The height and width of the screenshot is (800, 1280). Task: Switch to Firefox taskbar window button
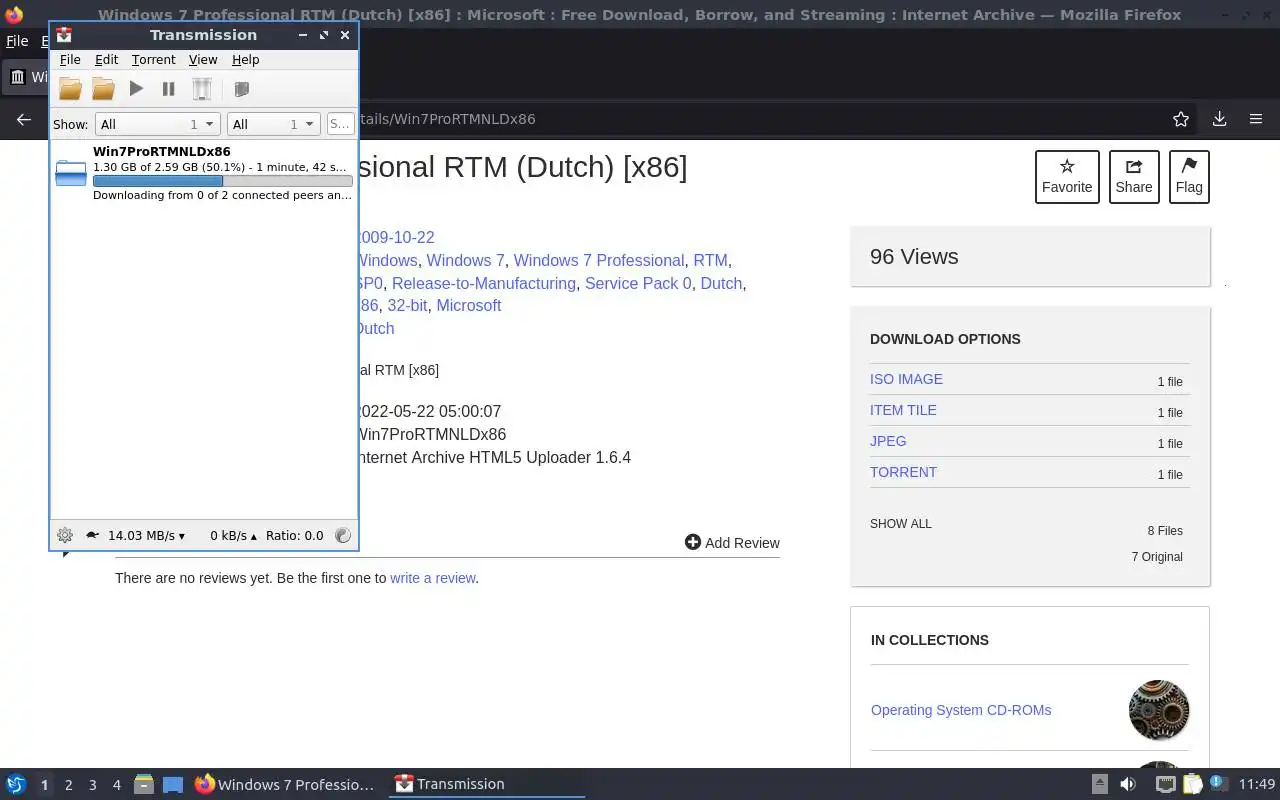pyautogui.click(x=285, y=785)
